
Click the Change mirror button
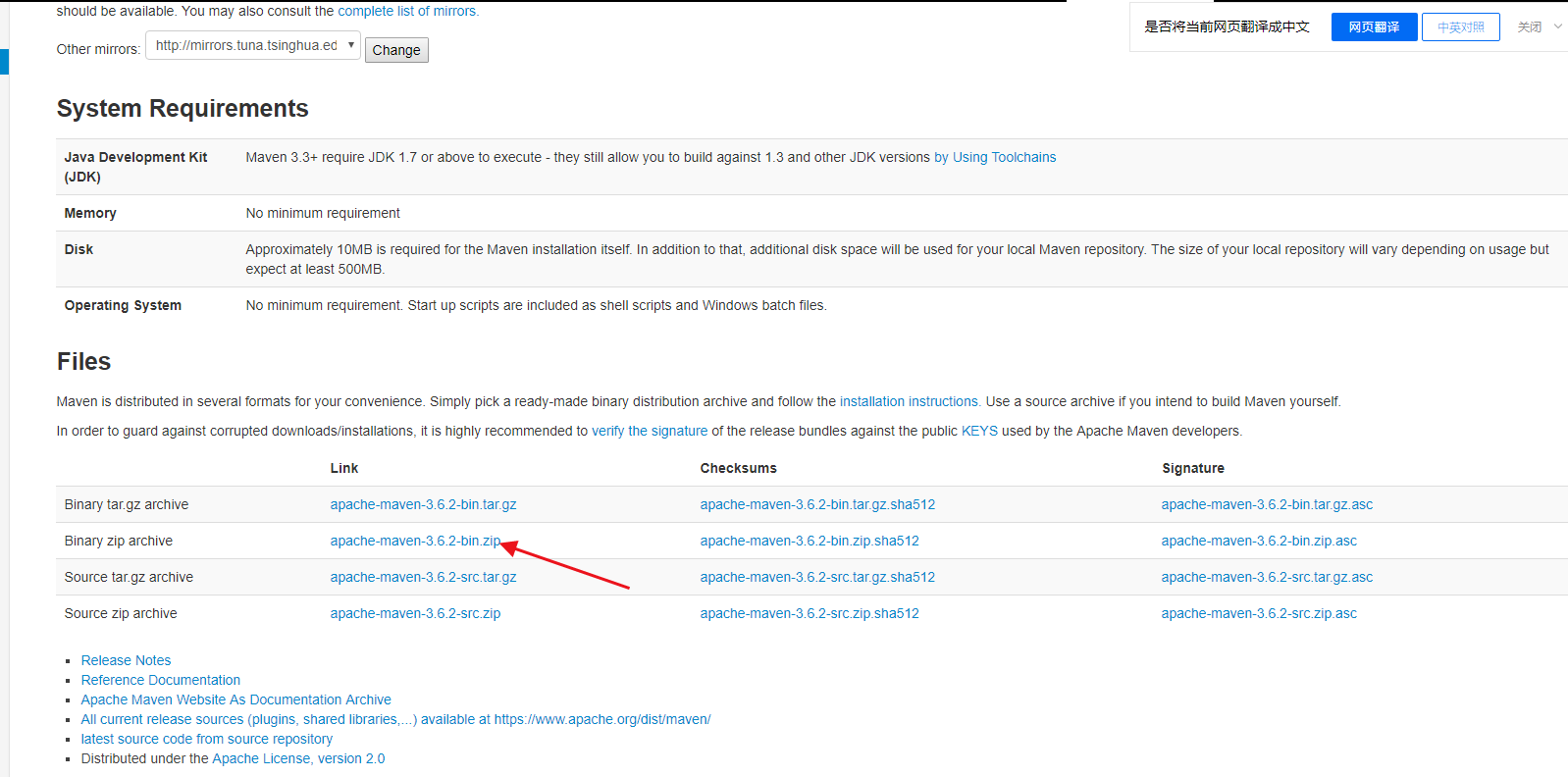pos(396,50)
